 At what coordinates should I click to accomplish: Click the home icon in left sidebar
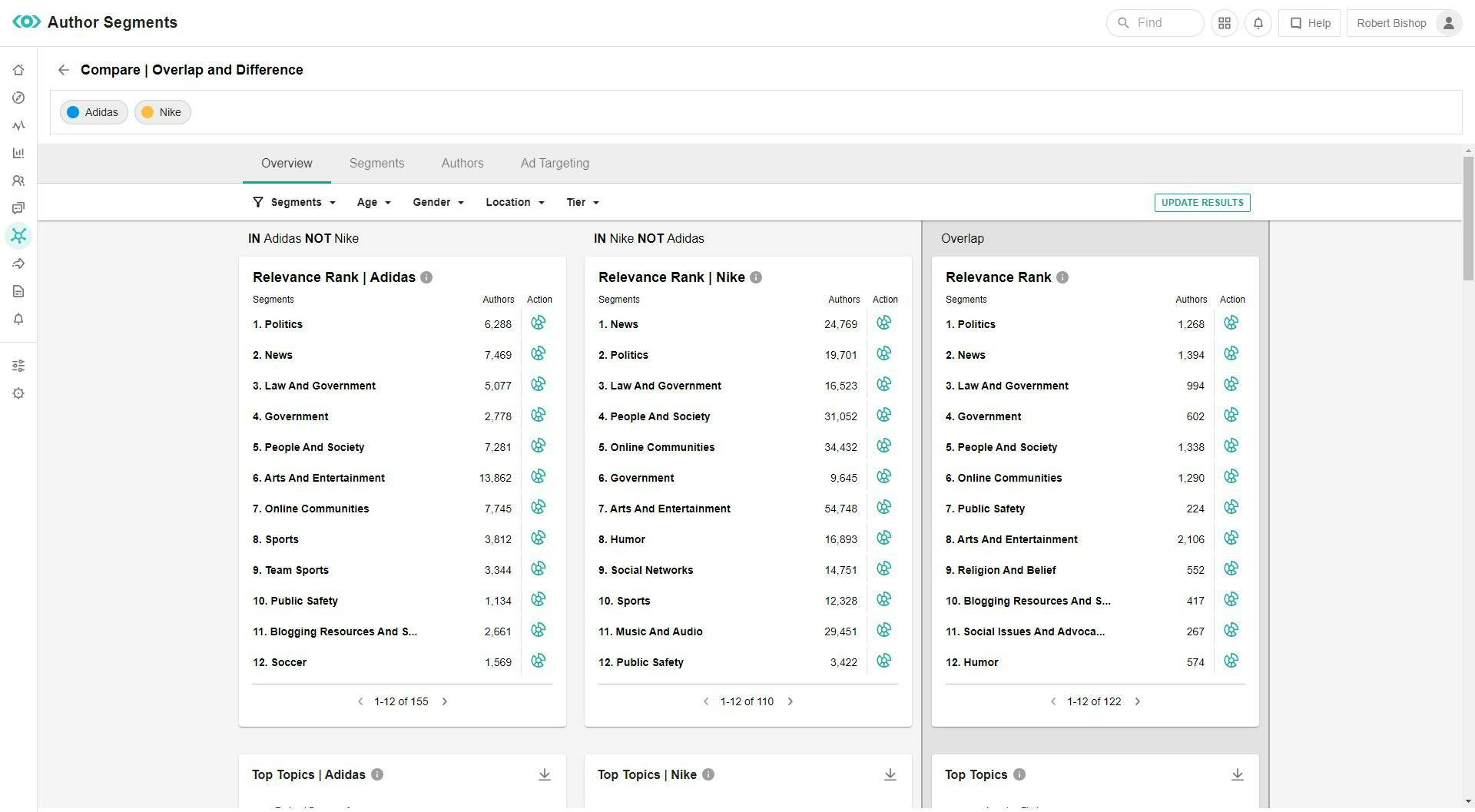18,70
